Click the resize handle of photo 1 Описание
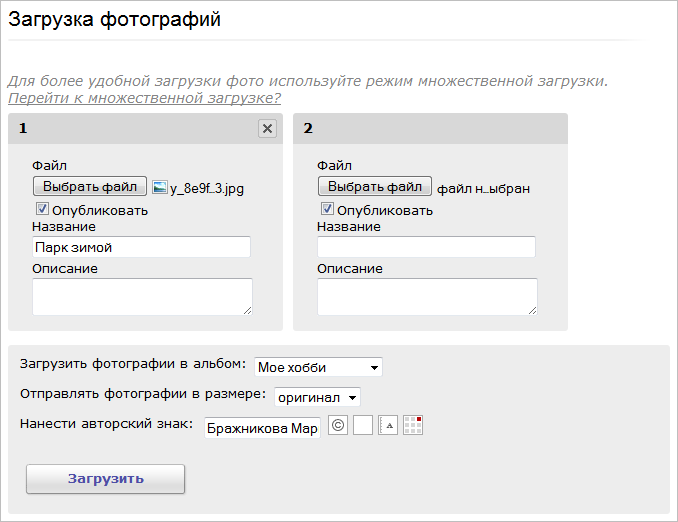 [x=248, y=311]
